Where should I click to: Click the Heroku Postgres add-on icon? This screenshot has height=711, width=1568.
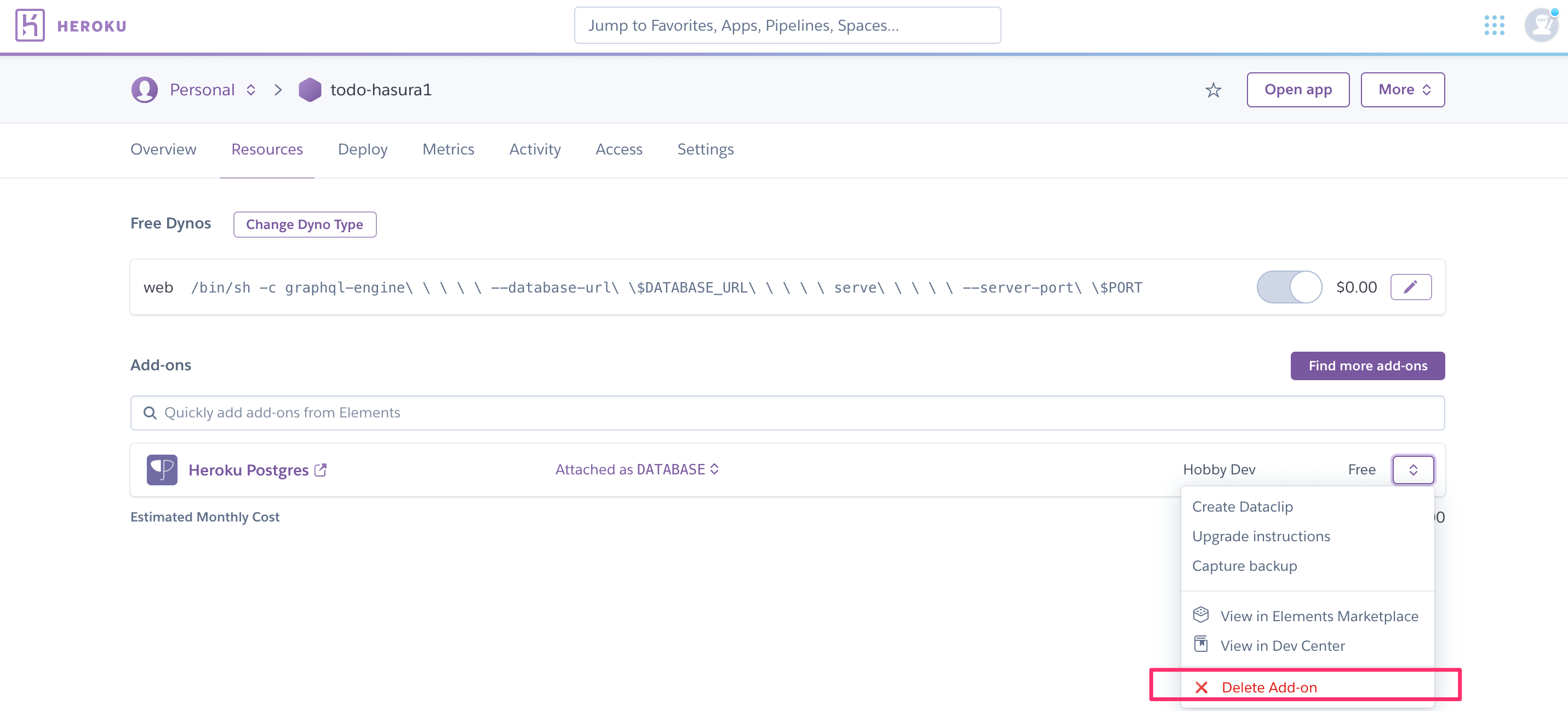pos(162,469)
